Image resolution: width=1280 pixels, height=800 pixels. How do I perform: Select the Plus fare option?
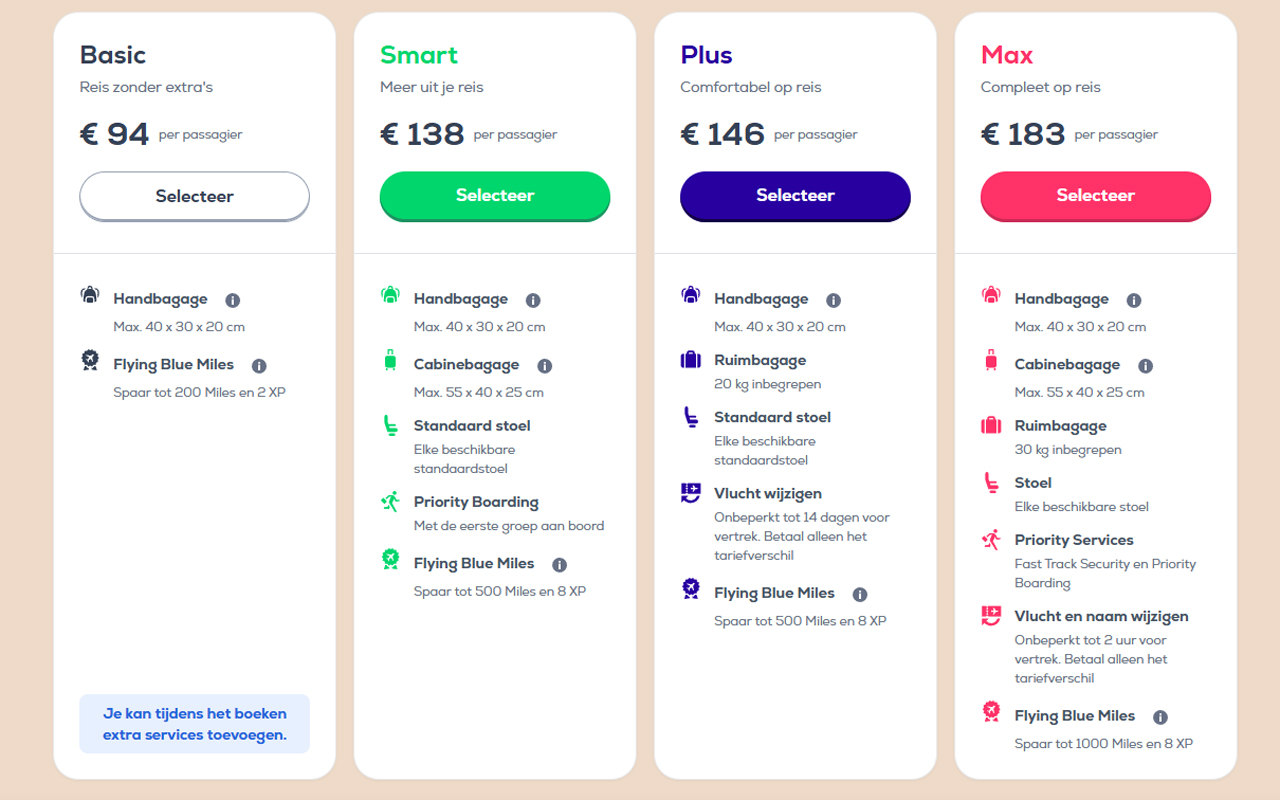pos(795,195)
